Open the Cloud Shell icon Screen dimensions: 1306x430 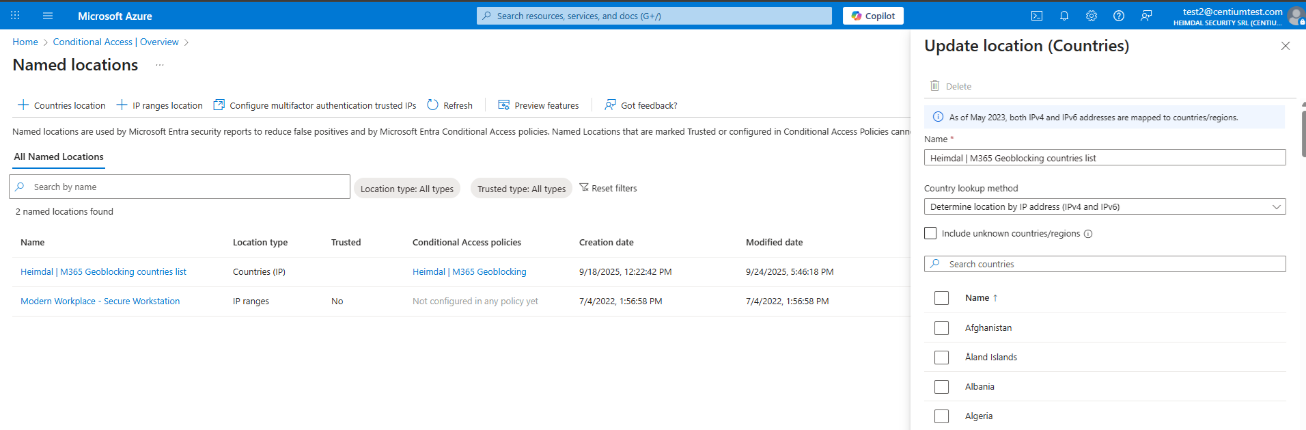[x=1037, y=16]
